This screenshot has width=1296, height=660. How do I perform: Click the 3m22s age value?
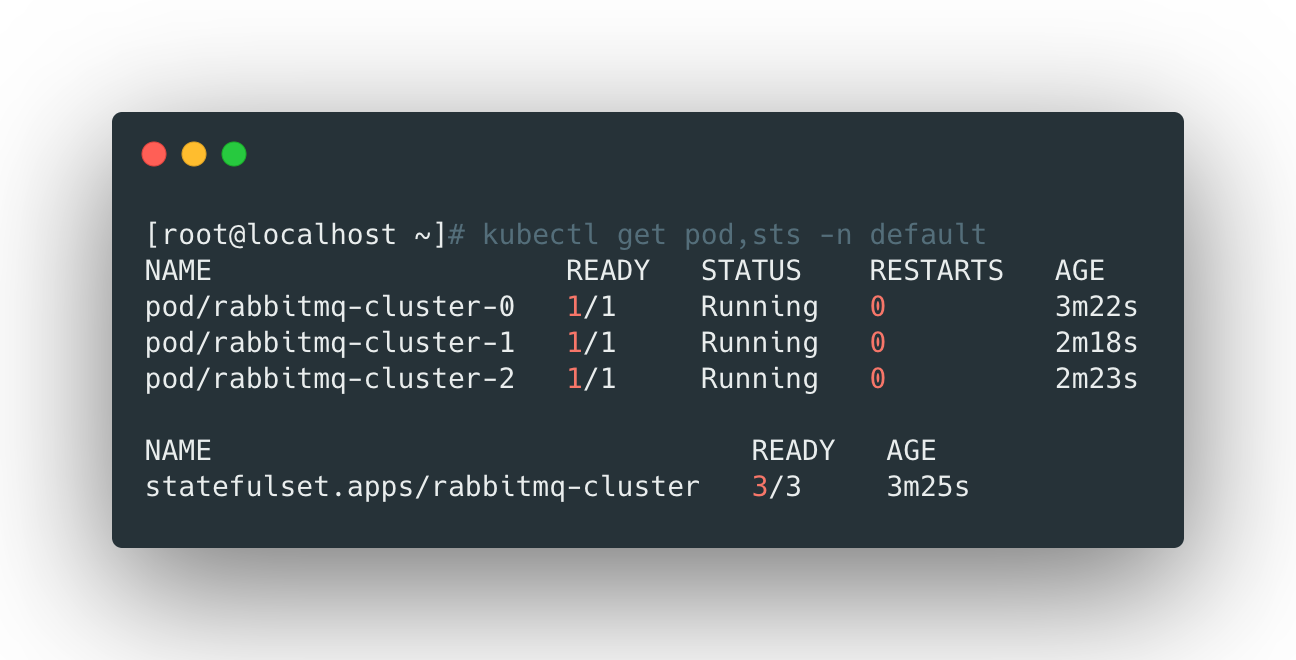(1096, 307)
